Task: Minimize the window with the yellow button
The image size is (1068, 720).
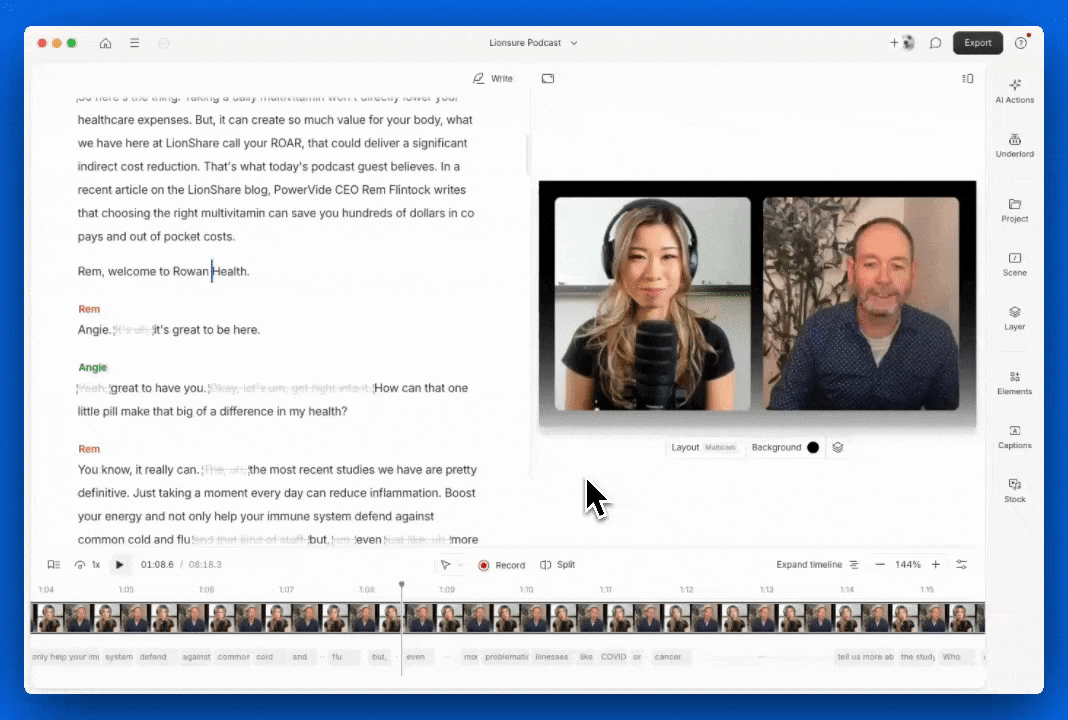Action: [57, 43]
